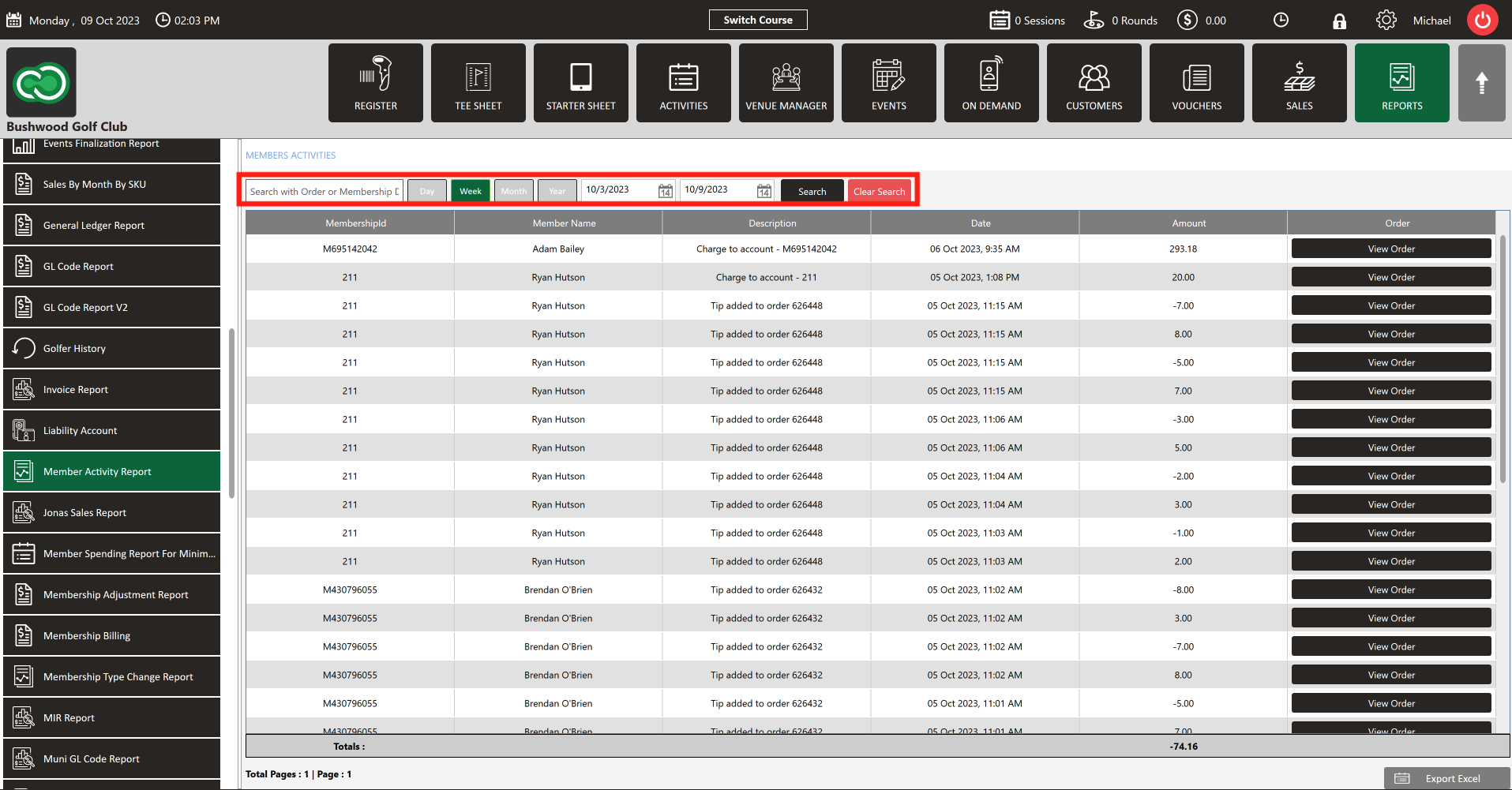1512x790 pixels.
Task: Go to Activities module
Action: coord(684,83)
